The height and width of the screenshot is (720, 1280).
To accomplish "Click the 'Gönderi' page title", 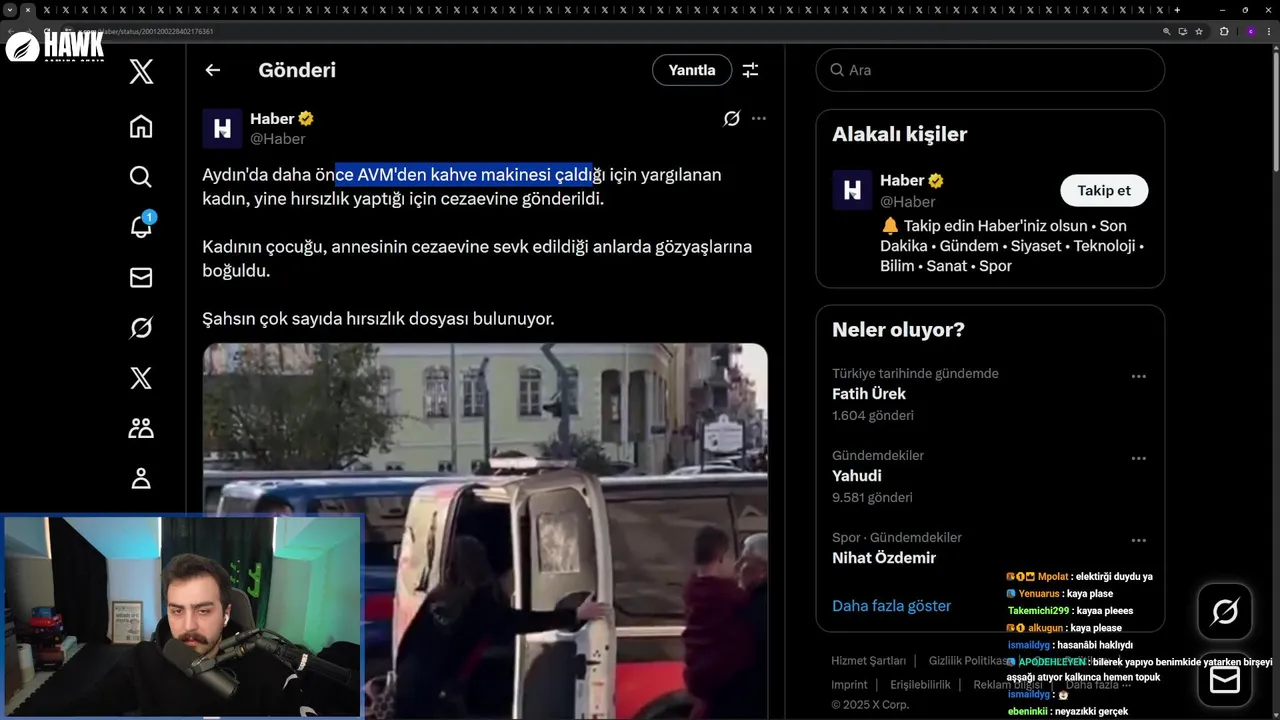I will 297,70.
